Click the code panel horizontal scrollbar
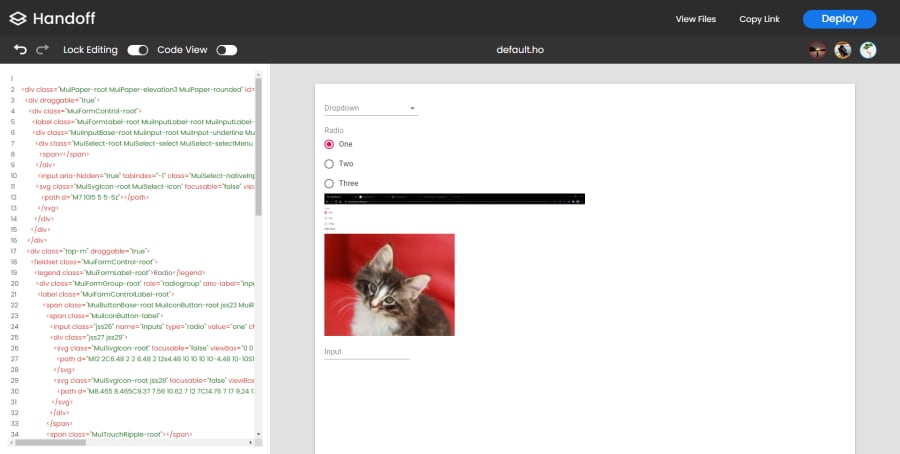Image resolution: width=900 pixels, height=454 pixels. tap(51, 443)
